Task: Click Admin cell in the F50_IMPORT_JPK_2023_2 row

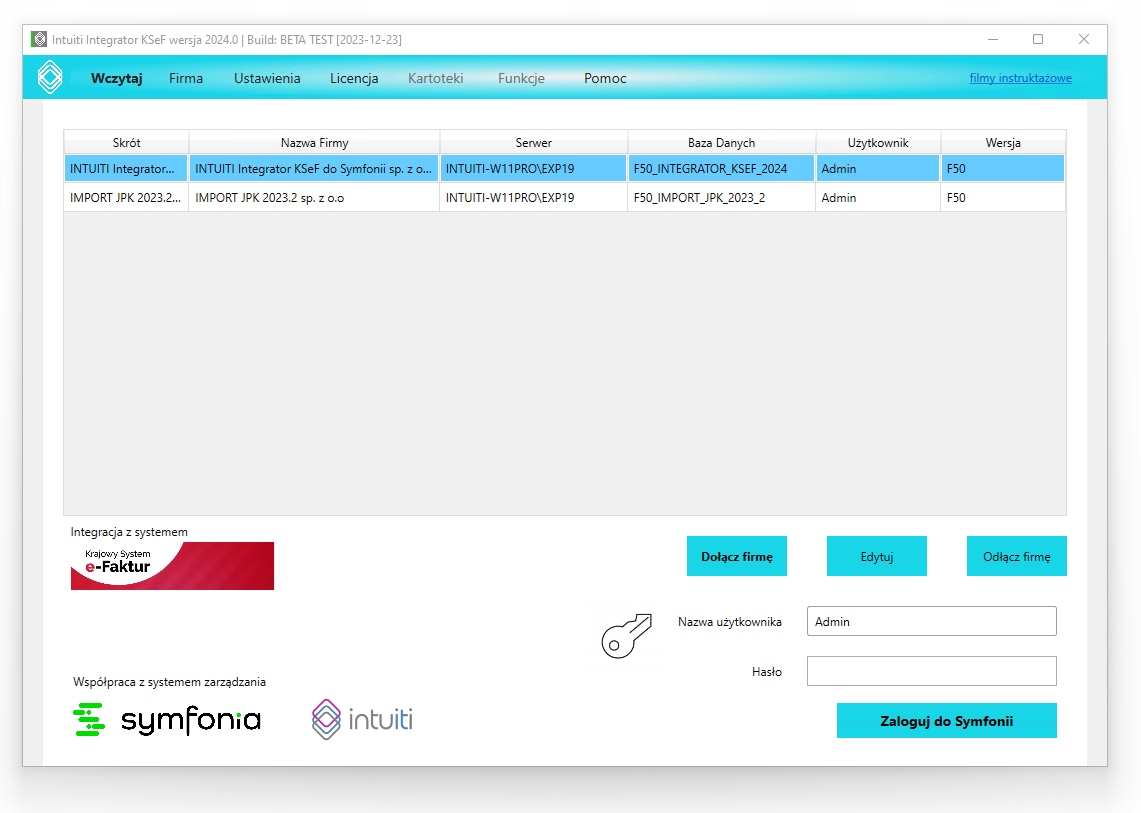Action: (878, 197)
